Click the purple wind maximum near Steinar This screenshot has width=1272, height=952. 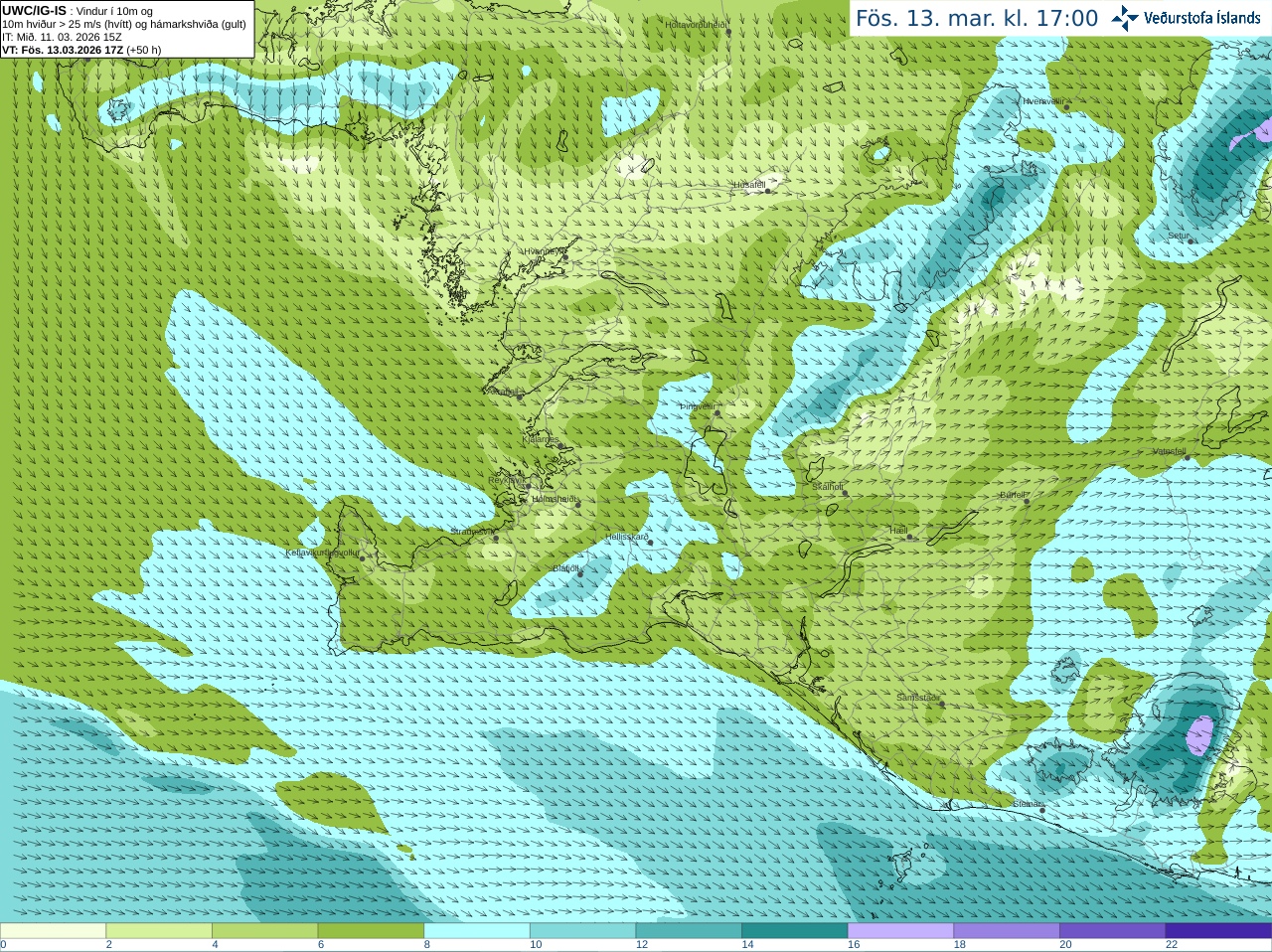[x=1200, y=735]
